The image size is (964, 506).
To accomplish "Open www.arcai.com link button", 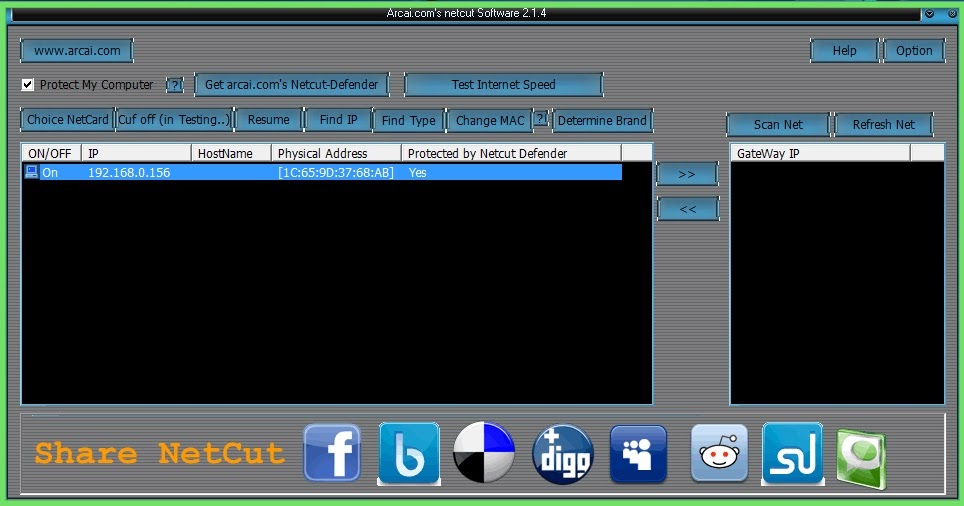I will 77,50.
